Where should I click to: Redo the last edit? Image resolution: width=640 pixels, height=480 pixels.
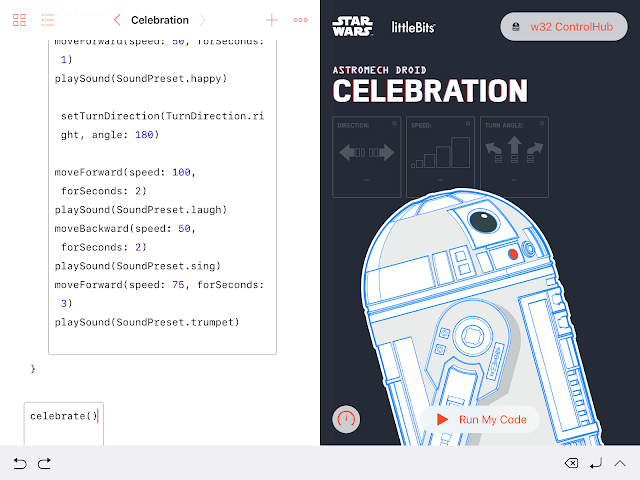click(44, 464)
